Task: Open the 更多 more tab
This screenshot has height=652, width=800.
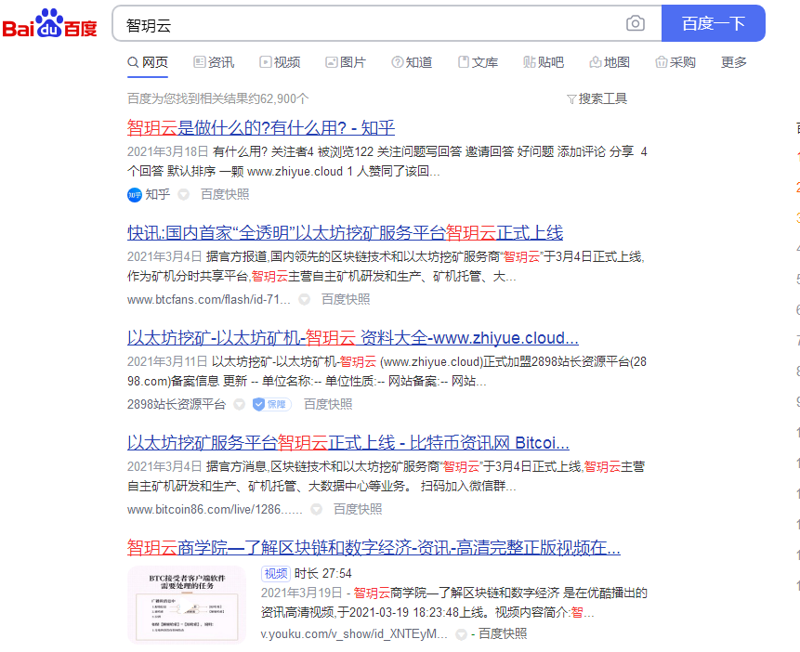Action: (x=734, y=62)
